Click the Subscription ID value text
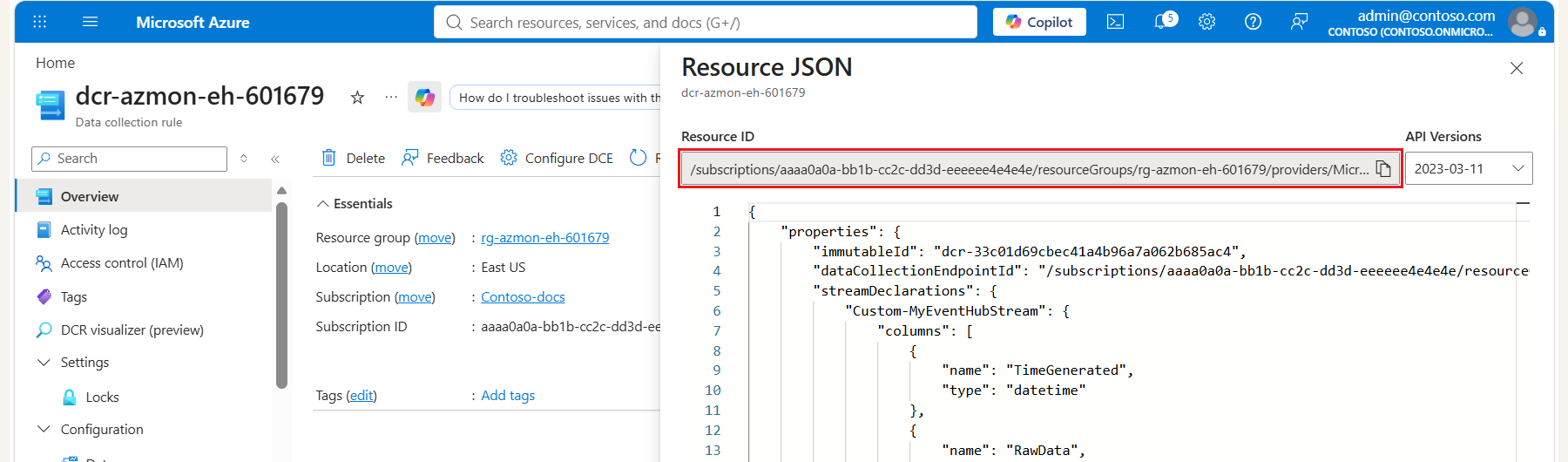The image size is (1568, 462). point(571,326)
